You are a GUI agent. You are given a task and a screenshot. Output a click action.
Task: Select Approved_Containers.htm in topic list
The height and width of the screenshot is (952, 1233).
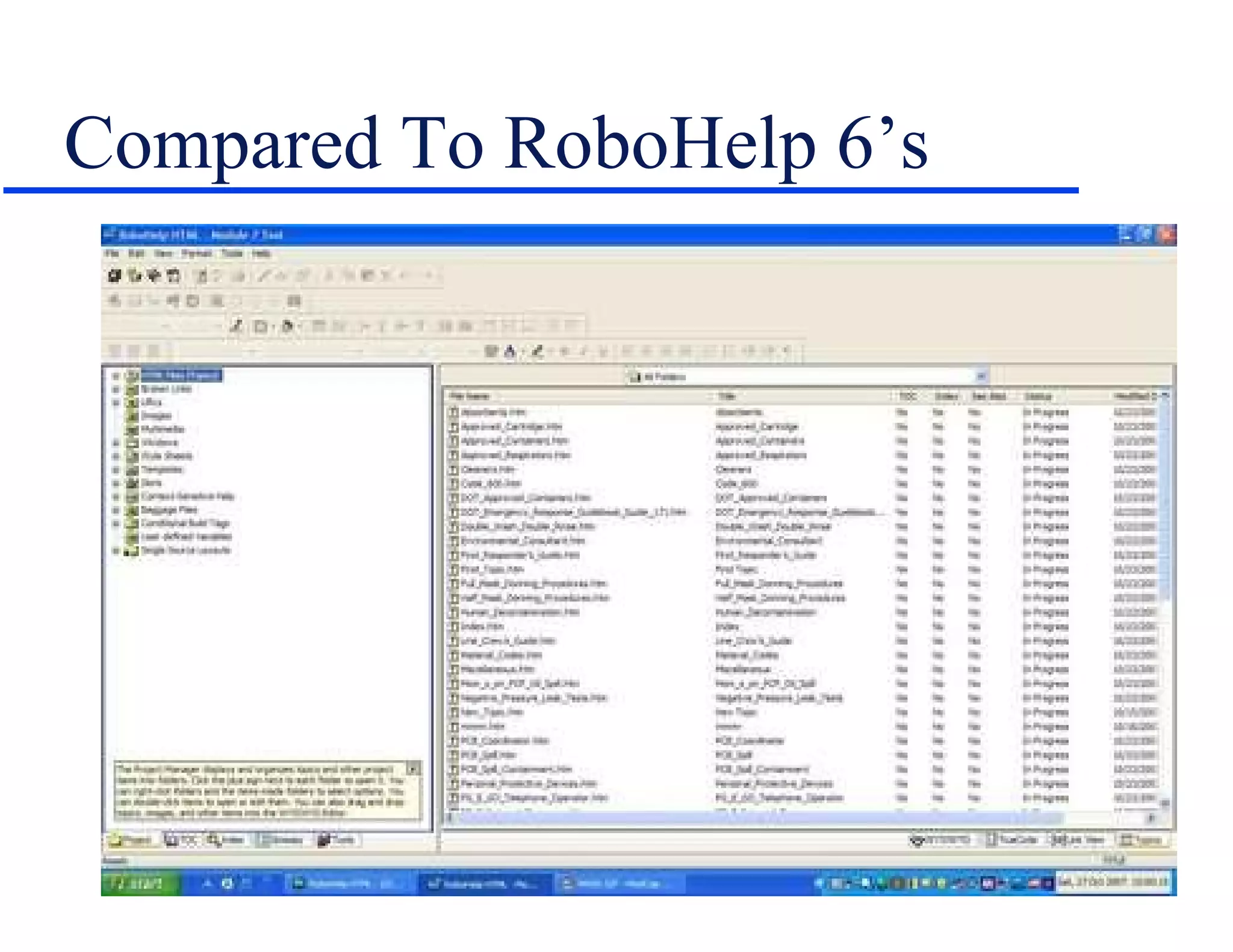tap(515, 441)
